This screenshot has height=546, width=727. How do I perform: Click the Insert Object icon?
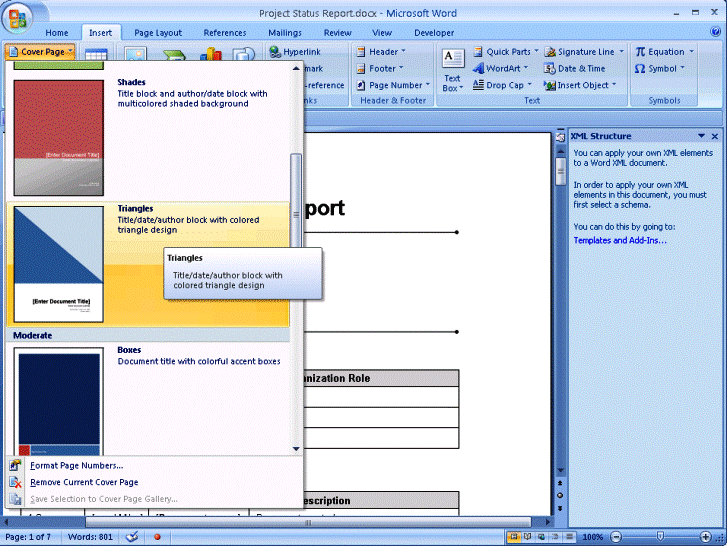point(549,85)
